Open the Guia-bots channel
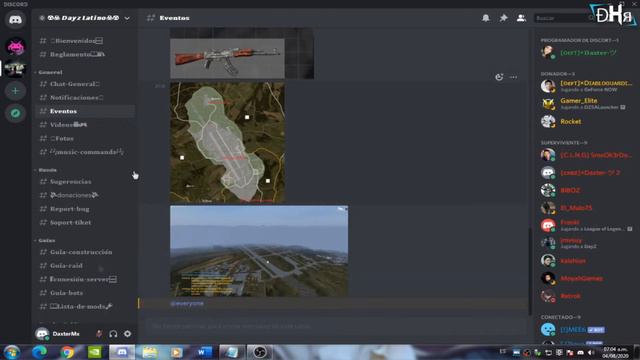This screenshot has width=640, height=360. pos(85,293)
